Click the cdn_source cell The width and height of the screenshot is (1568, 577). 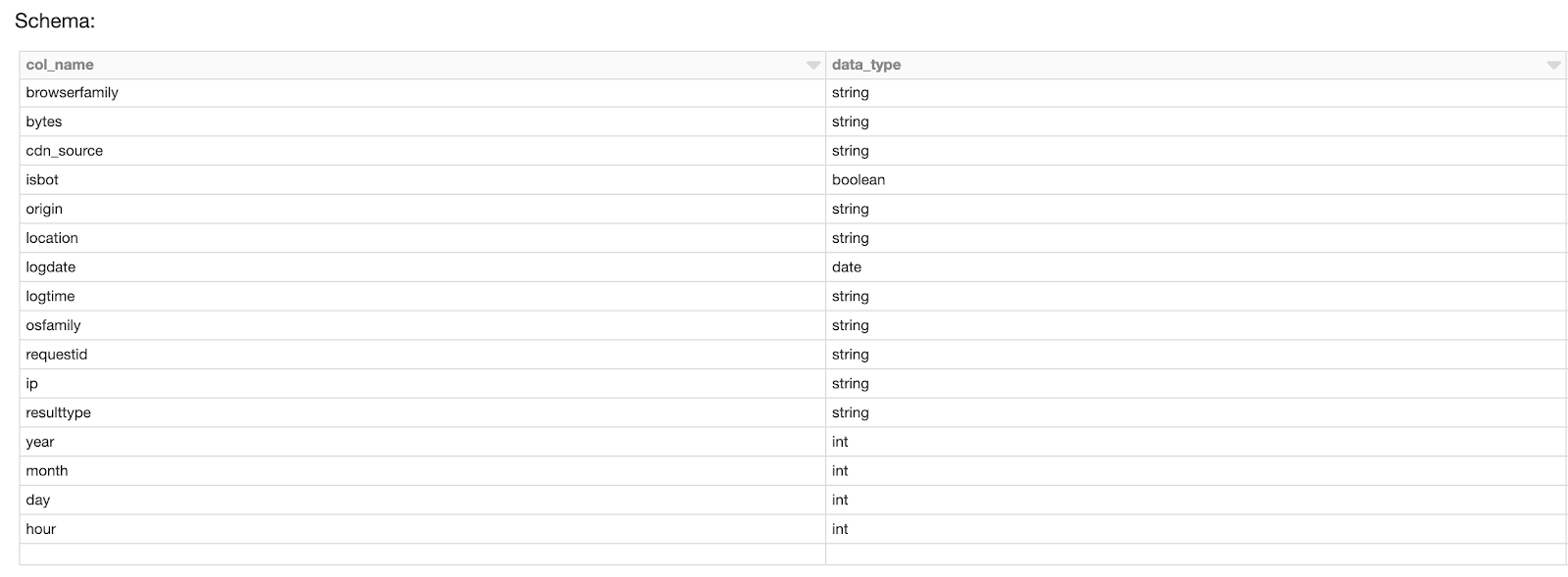click(65, 151)
